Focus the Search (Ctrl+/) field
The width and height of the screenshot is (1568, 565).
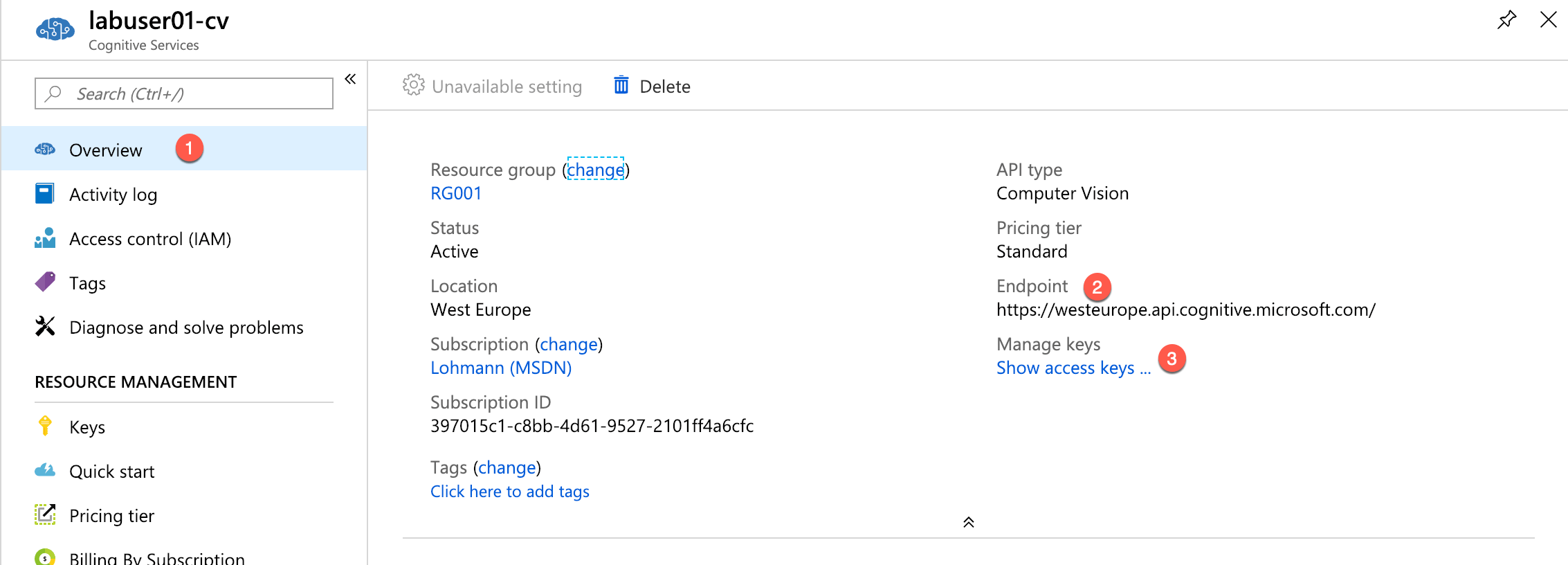(184, 93)
